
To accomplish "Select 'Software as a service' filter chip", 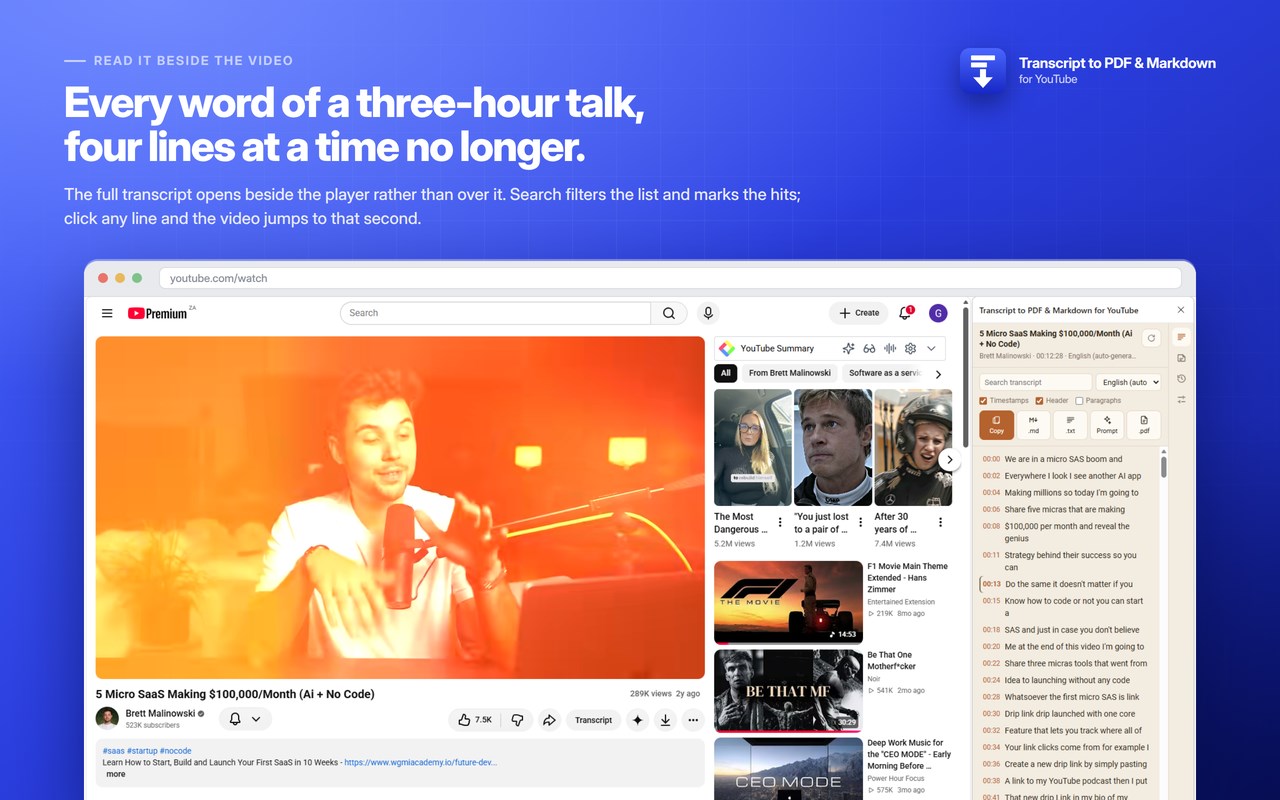I will click(884, 373).
